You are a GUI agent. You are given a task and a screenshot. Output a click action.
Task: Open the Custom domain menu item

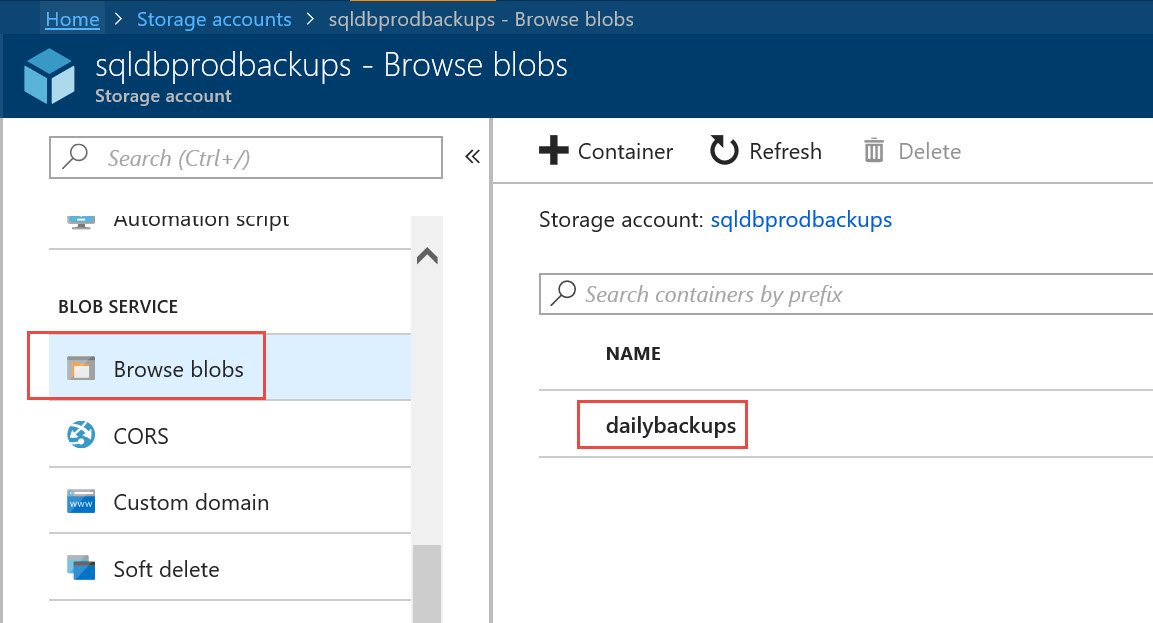(229, 502)
